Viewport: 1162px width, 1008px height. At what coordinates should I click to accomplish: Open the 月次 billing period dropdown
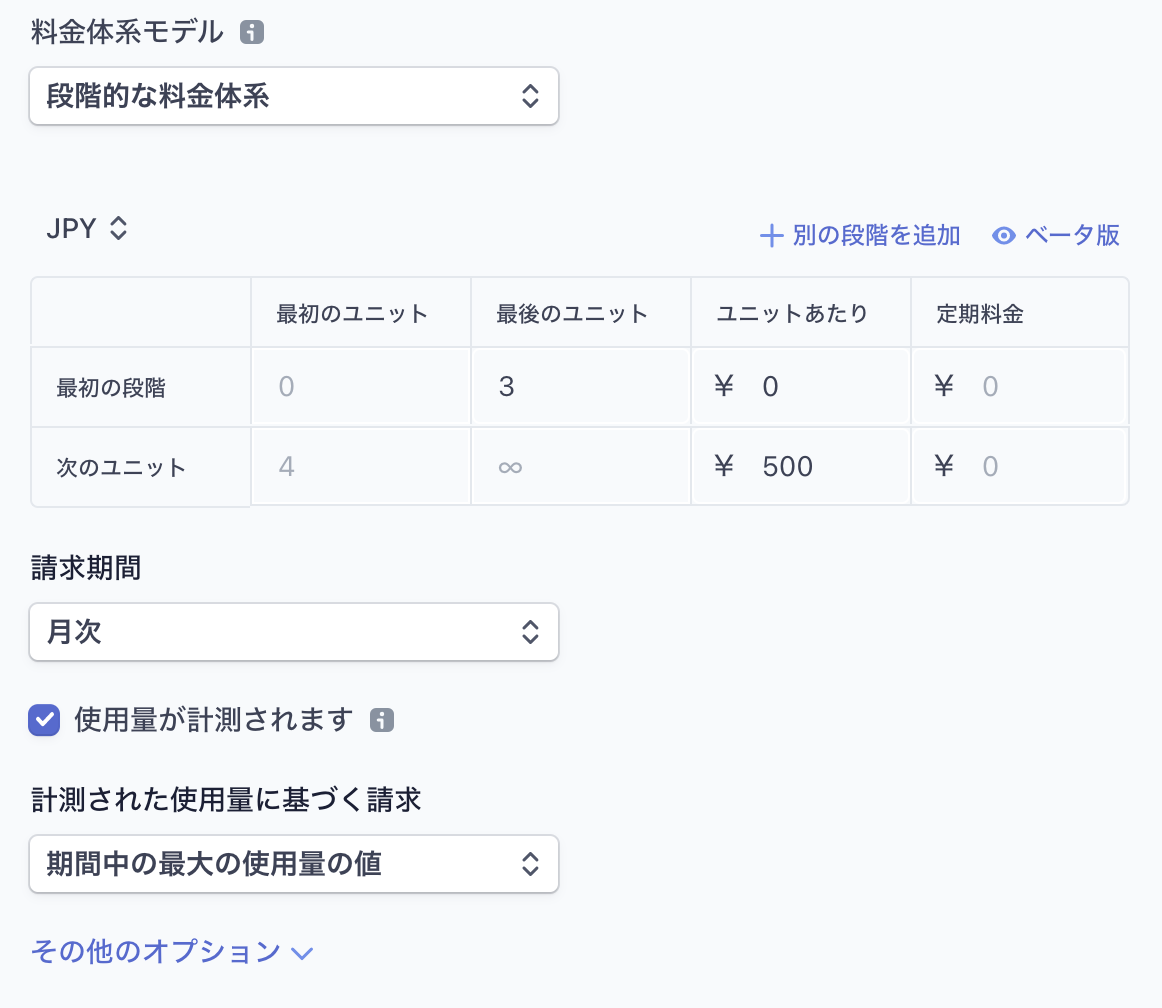(x=294, y=632)
